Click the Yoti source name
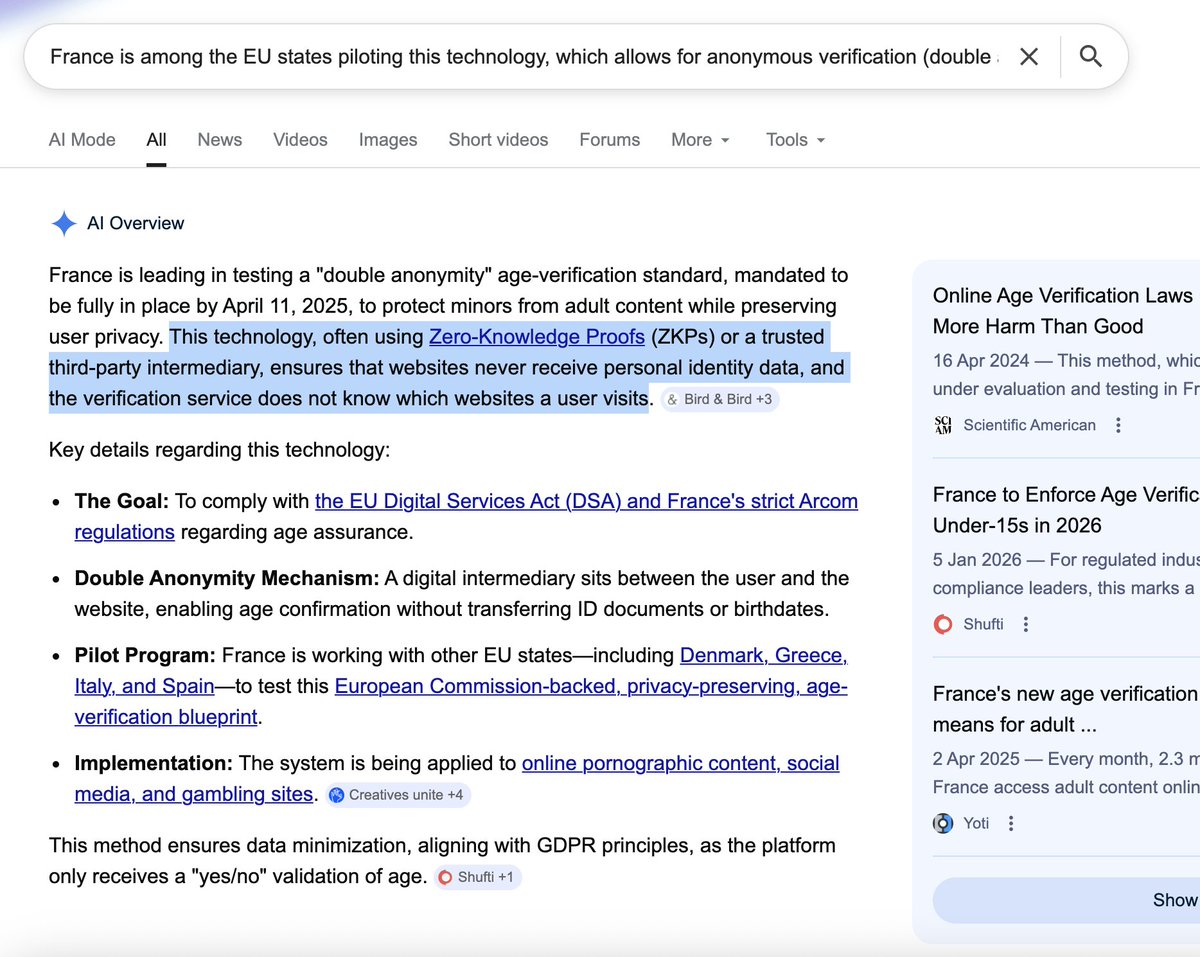The width and height of the screenshot is (1200, 957). (977, 823)
